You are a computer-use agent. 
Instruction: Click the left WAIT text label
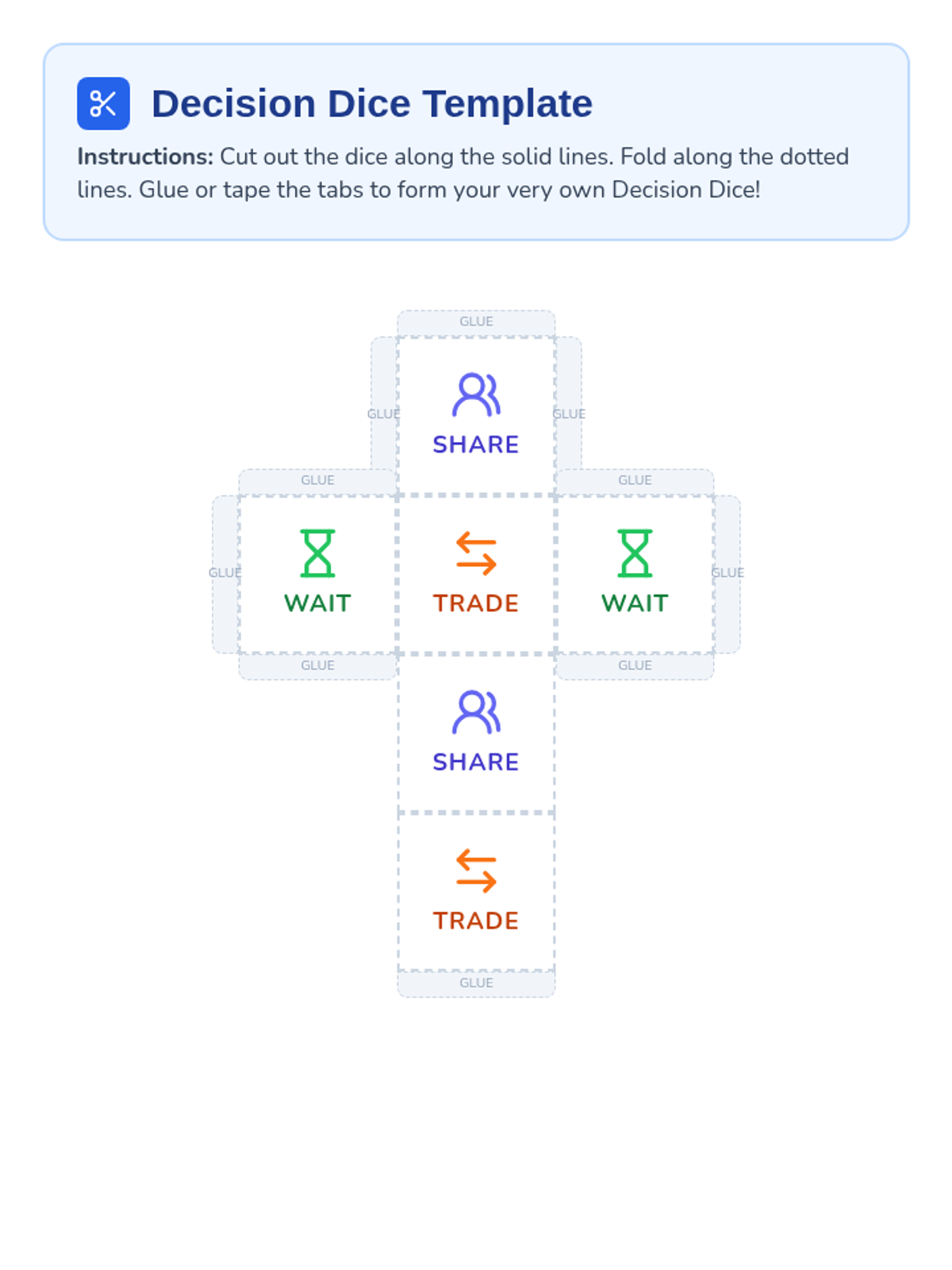(317, 603)
